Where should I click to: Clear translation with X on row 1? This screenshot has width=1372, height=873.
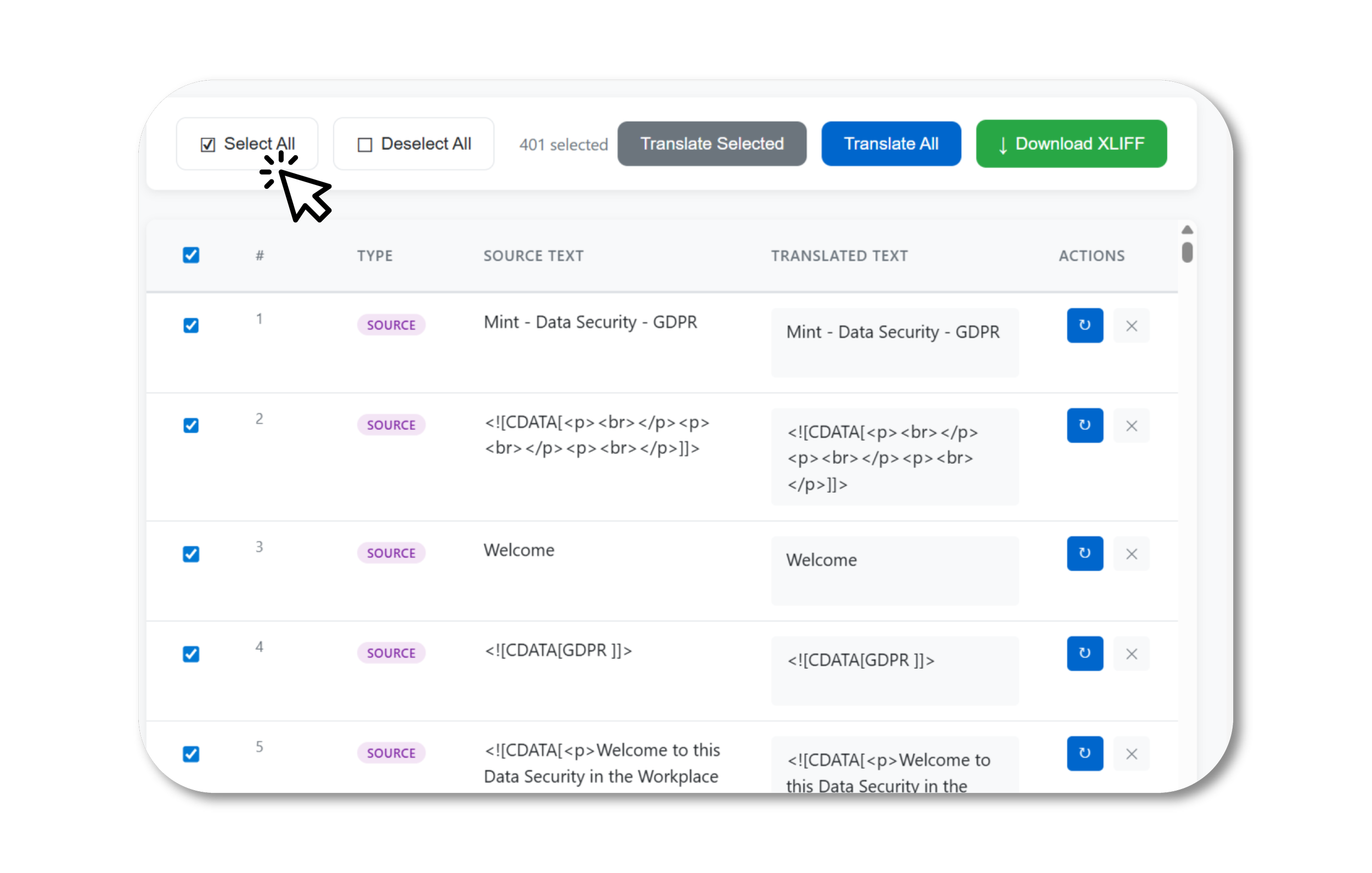tap(1131, 325)
